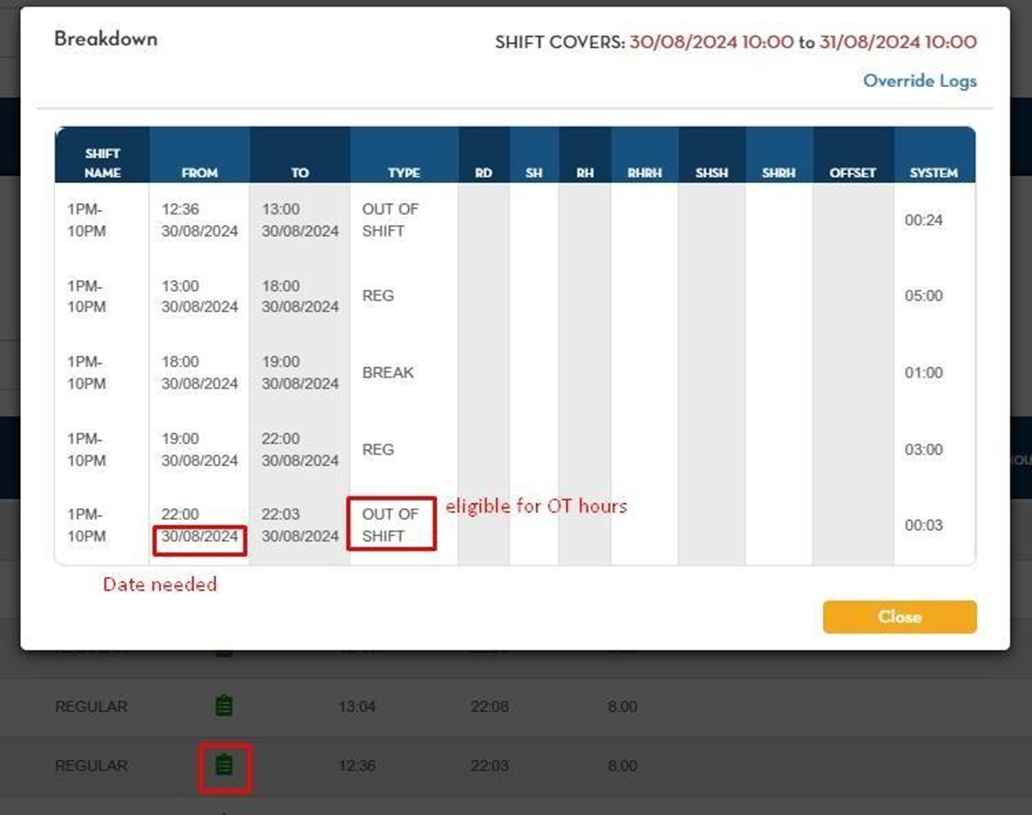Click the SHIFT COVERS label

(560, 43)
